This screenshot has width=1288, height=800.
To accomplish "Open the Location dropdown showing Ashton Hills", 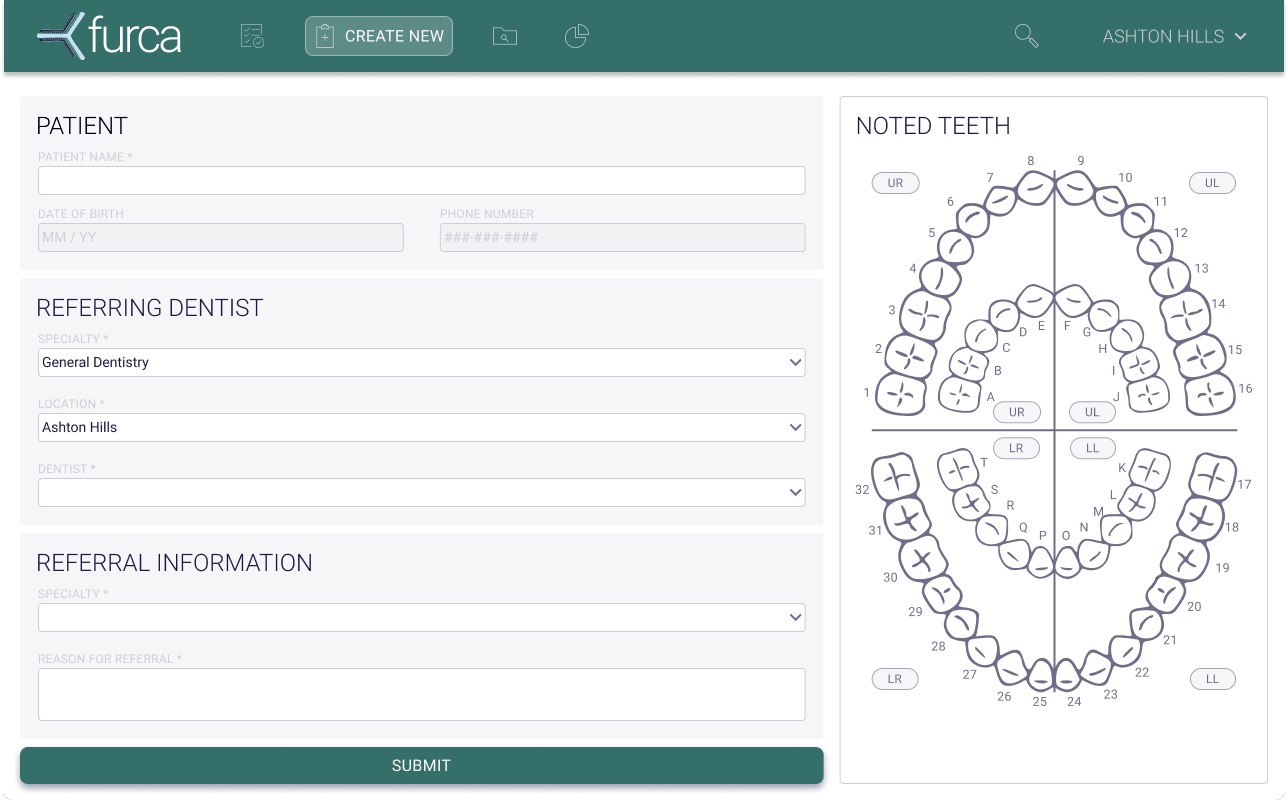I will coord(421,427).
